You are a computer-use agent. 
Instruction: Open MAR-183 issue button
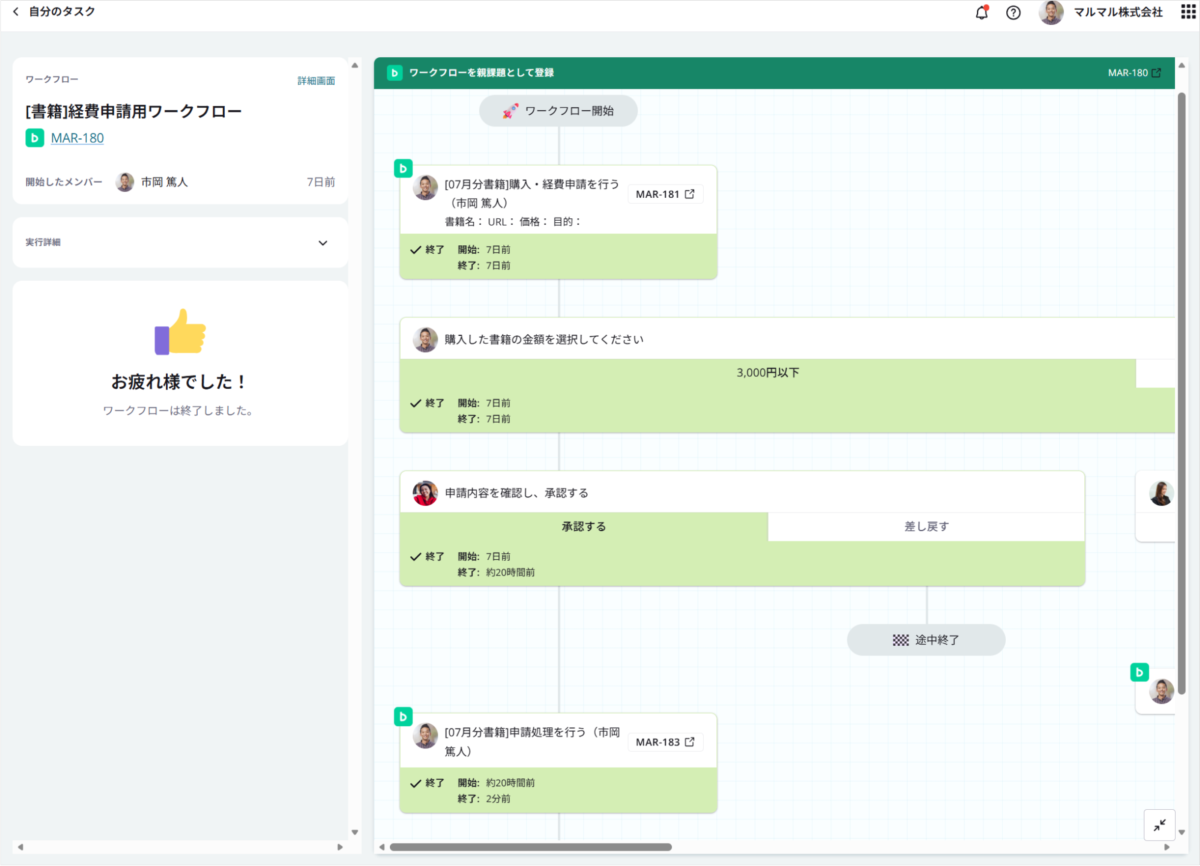[x=665, y=742]
